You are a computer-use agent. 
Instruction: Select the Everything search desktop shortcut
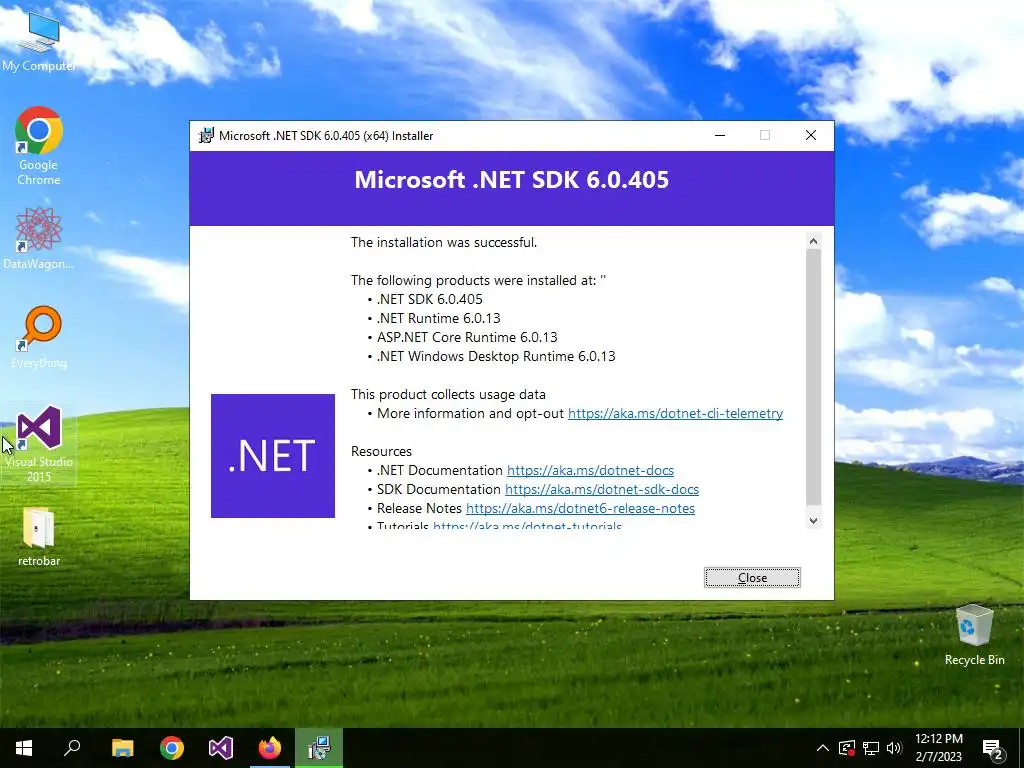click(x=39, y=338)
